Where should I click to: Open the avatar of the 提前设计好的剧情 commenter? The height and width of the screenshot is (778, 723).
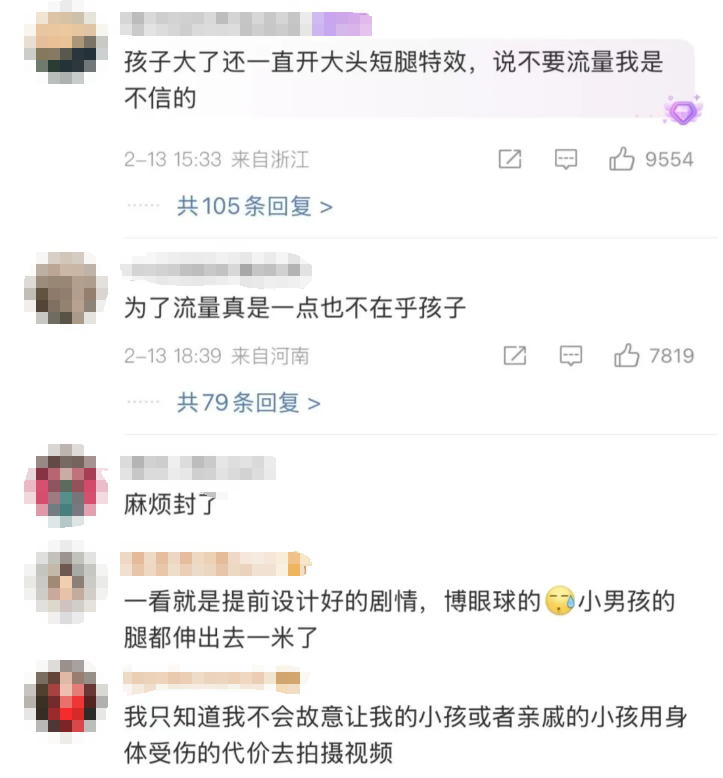tap(66, 582)
